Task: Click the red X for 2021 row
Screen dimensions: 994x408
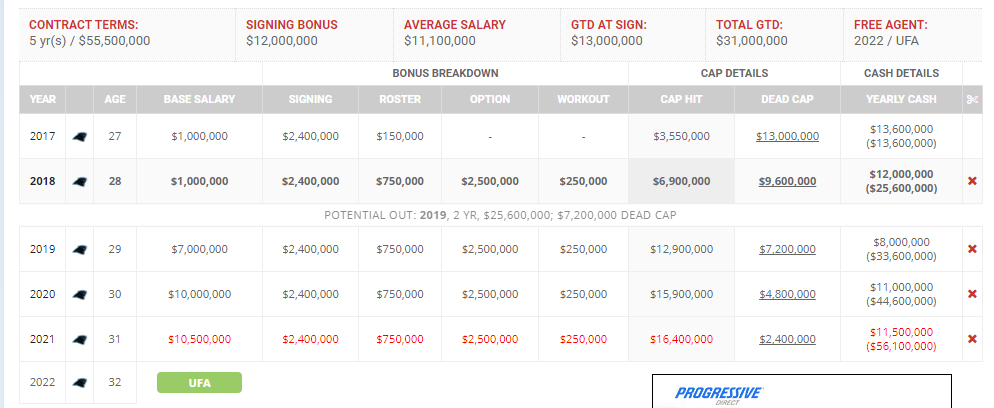Action: [972, 339]
